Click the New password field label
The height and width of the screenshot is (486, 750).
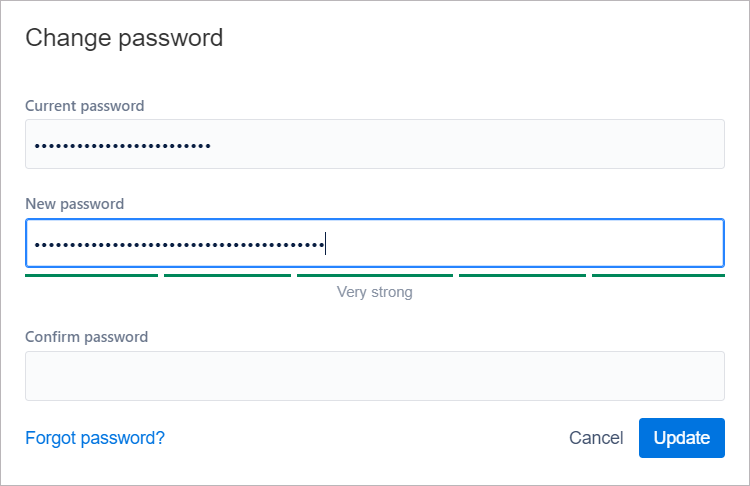(75, 204)
